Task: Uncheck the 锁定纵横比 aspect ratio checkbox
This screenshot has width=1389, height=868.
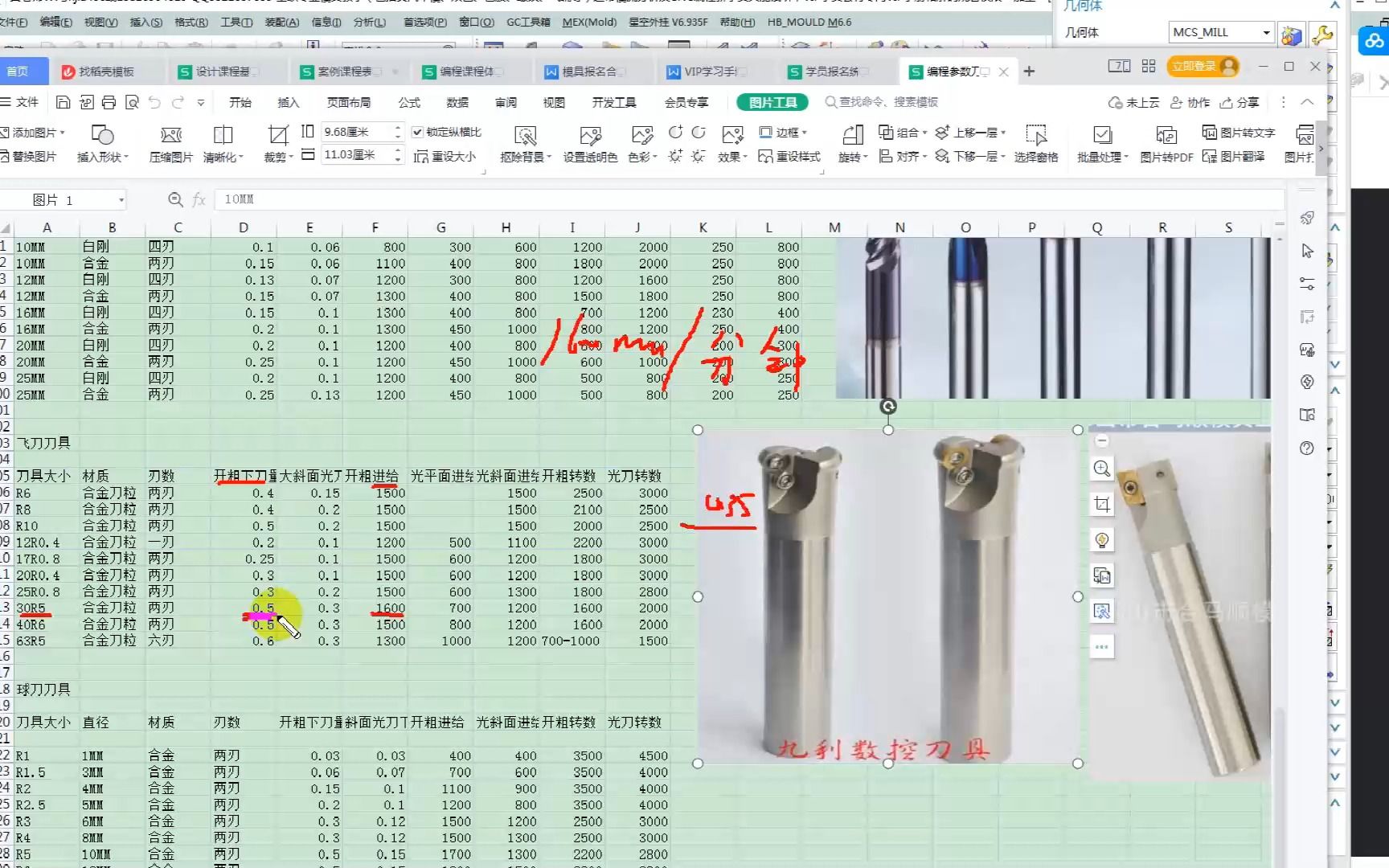Action: pos(419,132)
